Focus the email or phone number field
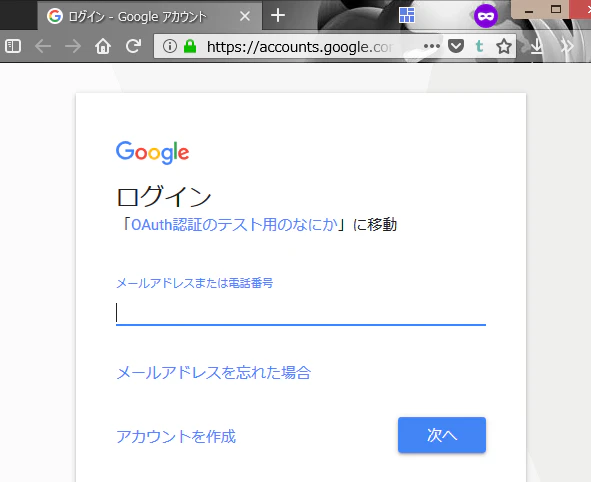 [301, 313]
